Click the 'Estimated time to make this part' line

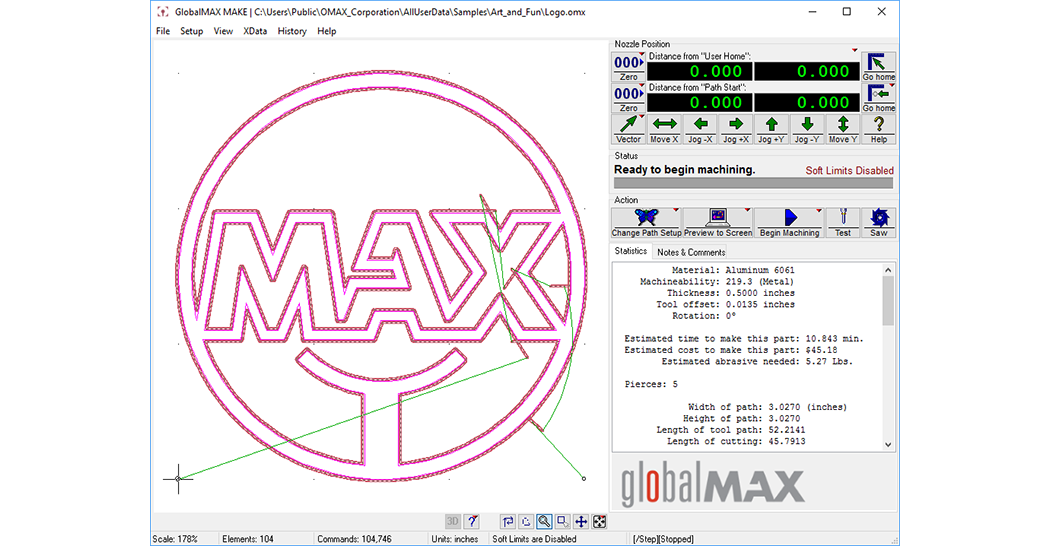[744, 338]
